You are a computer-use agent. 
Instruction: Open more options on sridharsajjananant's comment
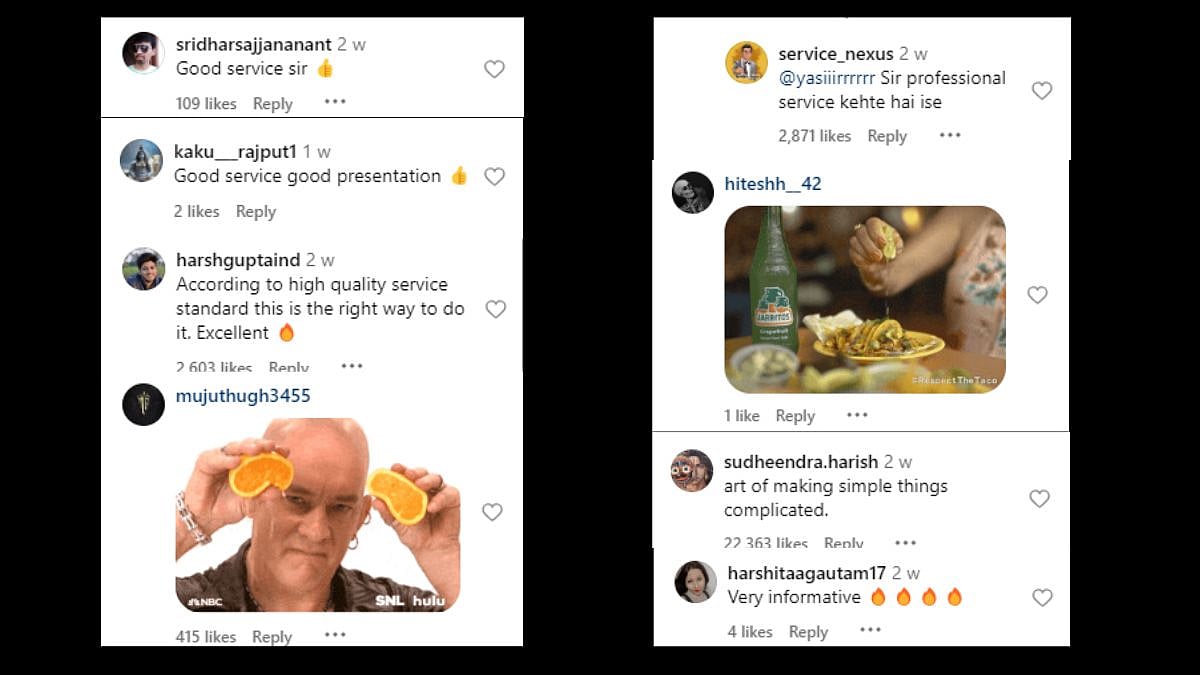coord(335,102)
